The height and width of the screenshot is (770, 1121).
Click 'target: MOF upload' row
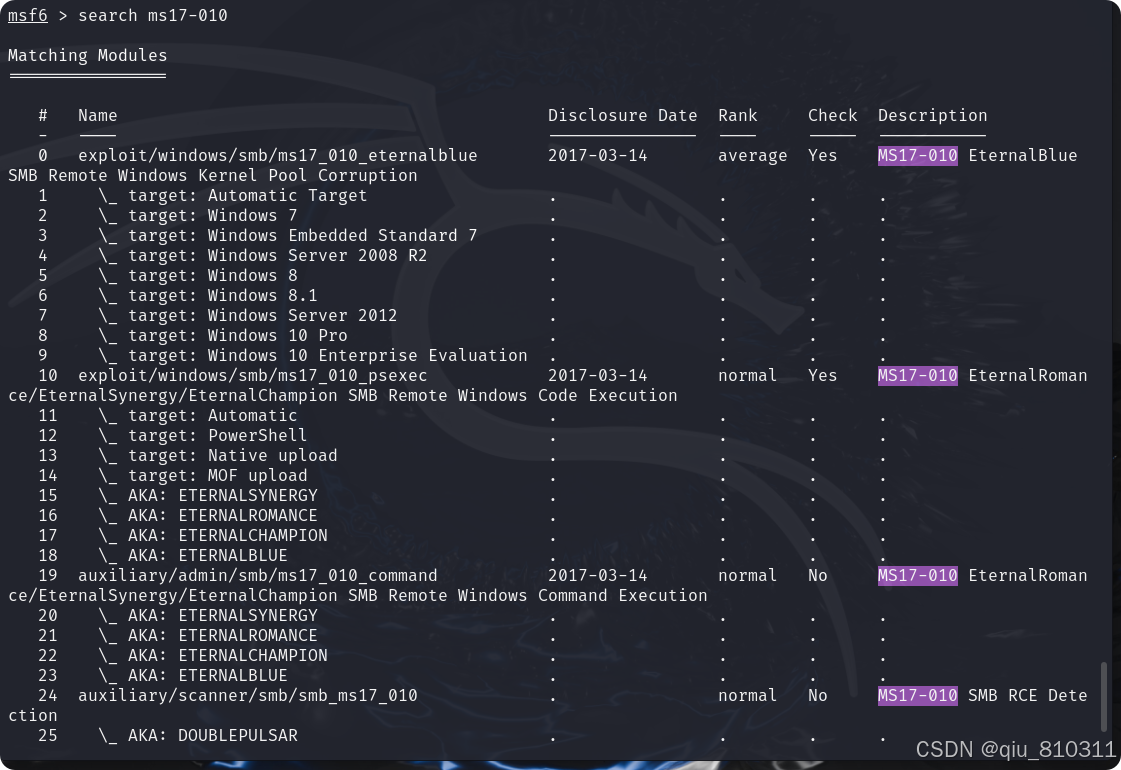point(202,475)
